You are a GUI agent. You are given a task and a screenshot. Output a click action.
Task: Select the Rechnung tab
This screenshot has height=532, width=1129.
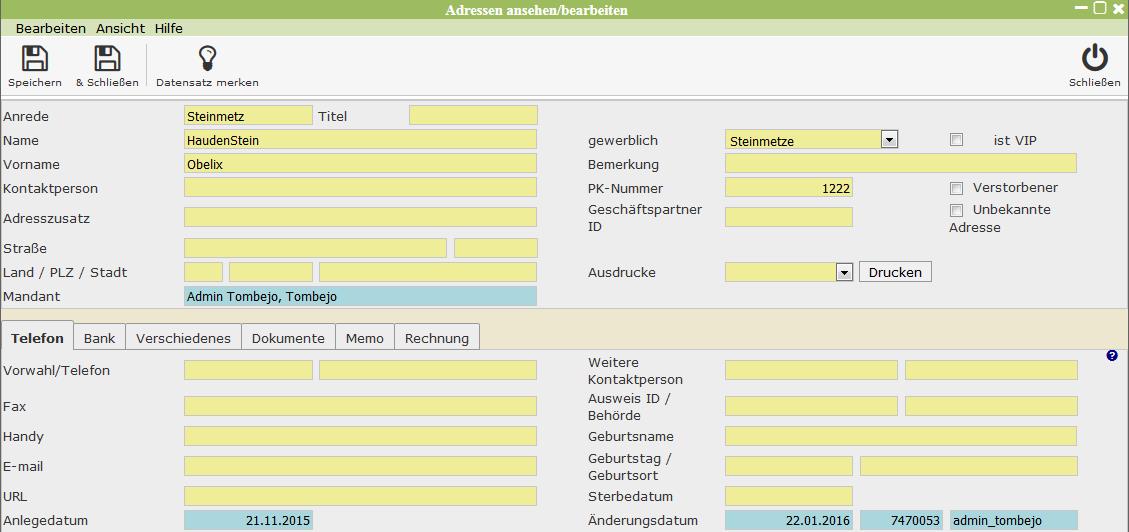437,338
